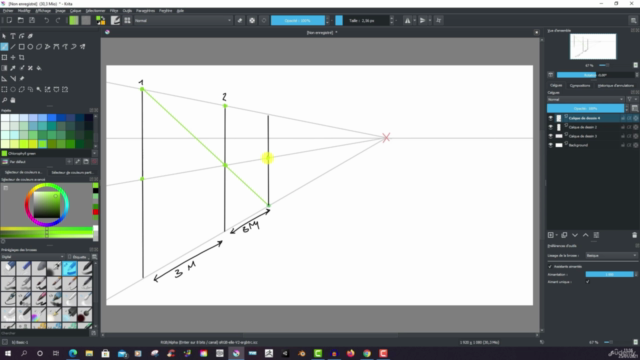Move the selected layer down
The height and width of the screenshot is (360, 640).
[575, 235]
